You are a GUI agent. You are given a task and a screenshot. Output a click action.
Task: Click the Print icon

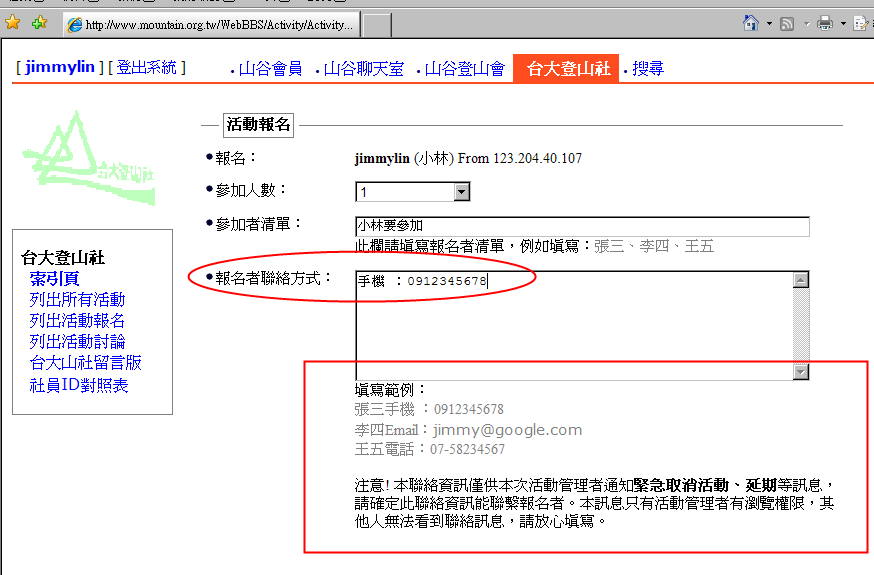(x=824, y=23)
